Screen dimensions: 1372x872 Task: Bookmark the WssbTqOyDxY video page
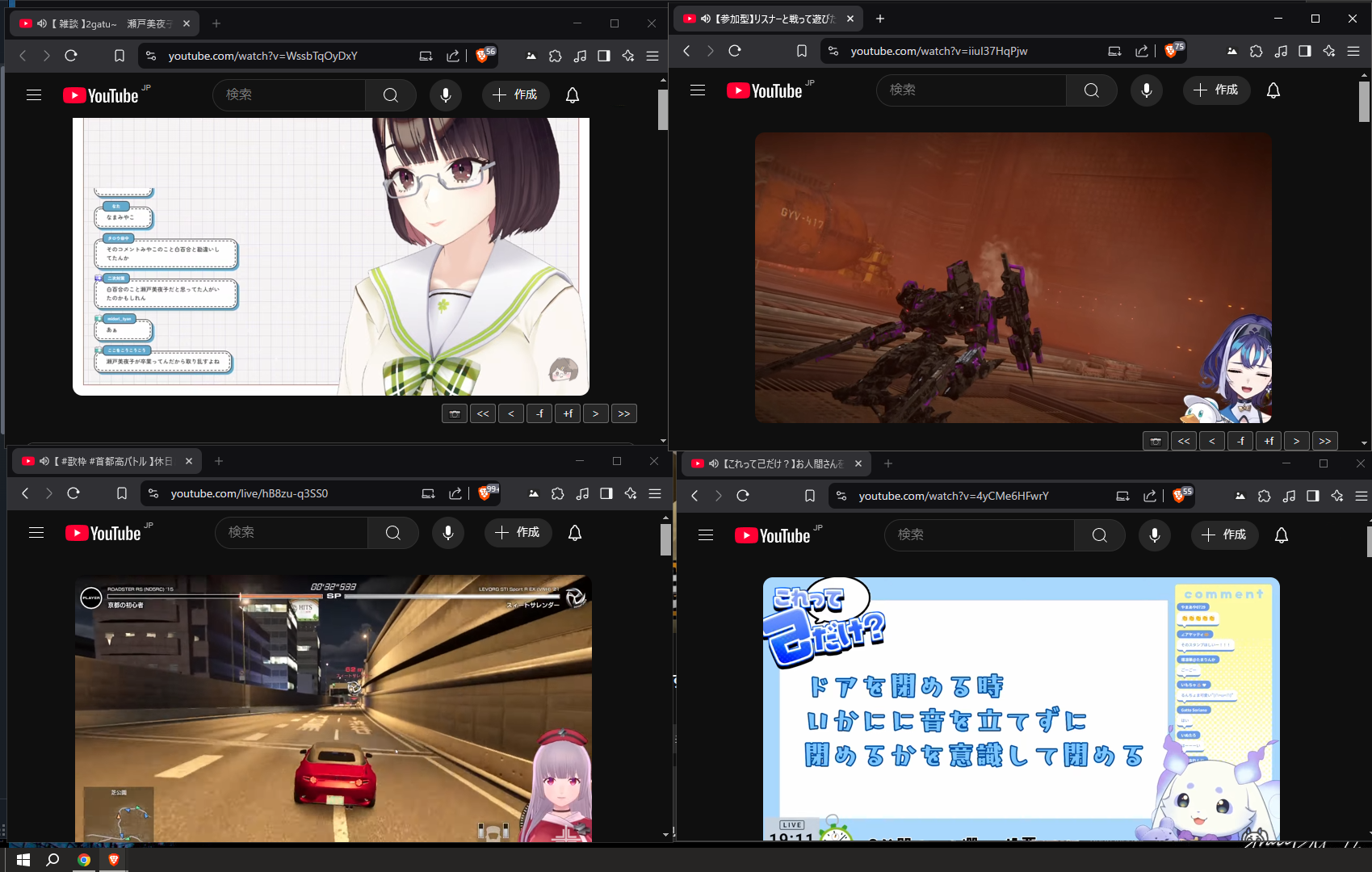119,56
